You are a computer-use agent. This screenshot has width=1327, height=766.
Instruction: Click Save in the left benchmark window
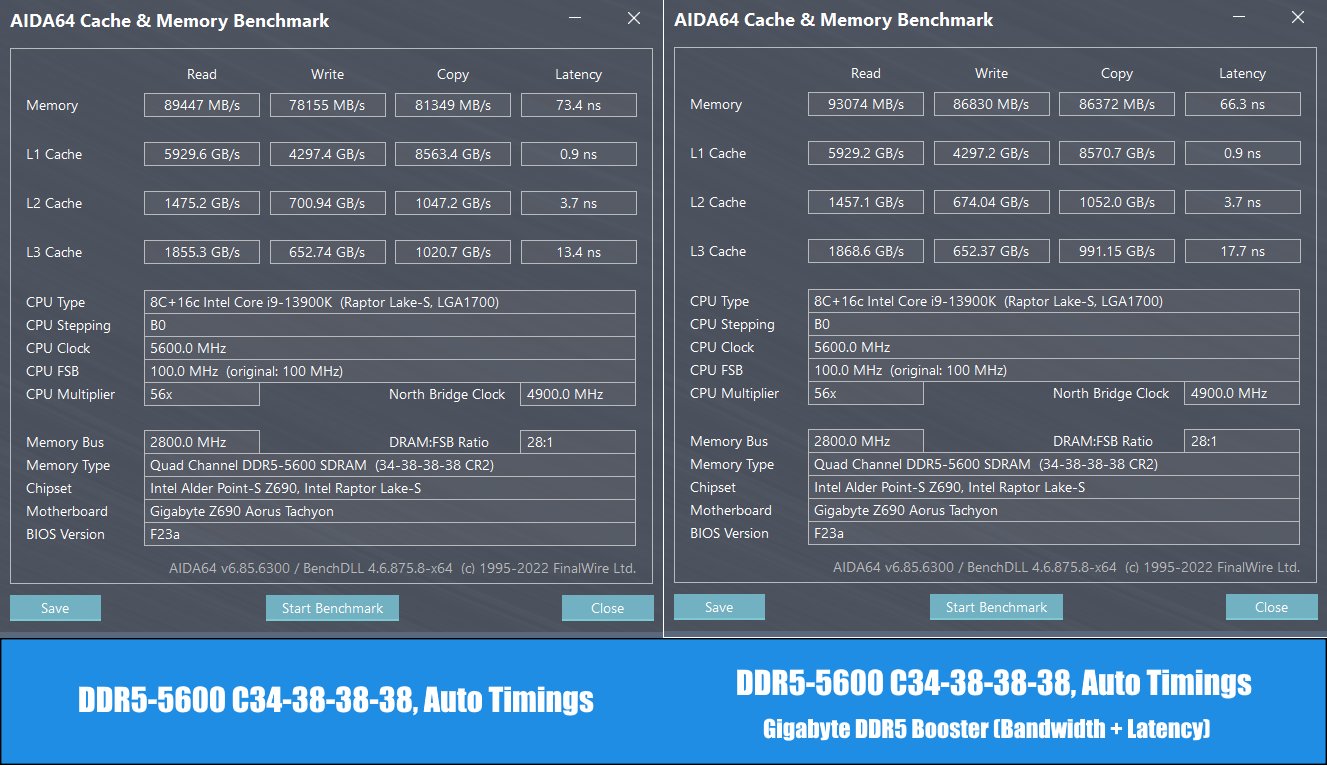tap(55, 608)
